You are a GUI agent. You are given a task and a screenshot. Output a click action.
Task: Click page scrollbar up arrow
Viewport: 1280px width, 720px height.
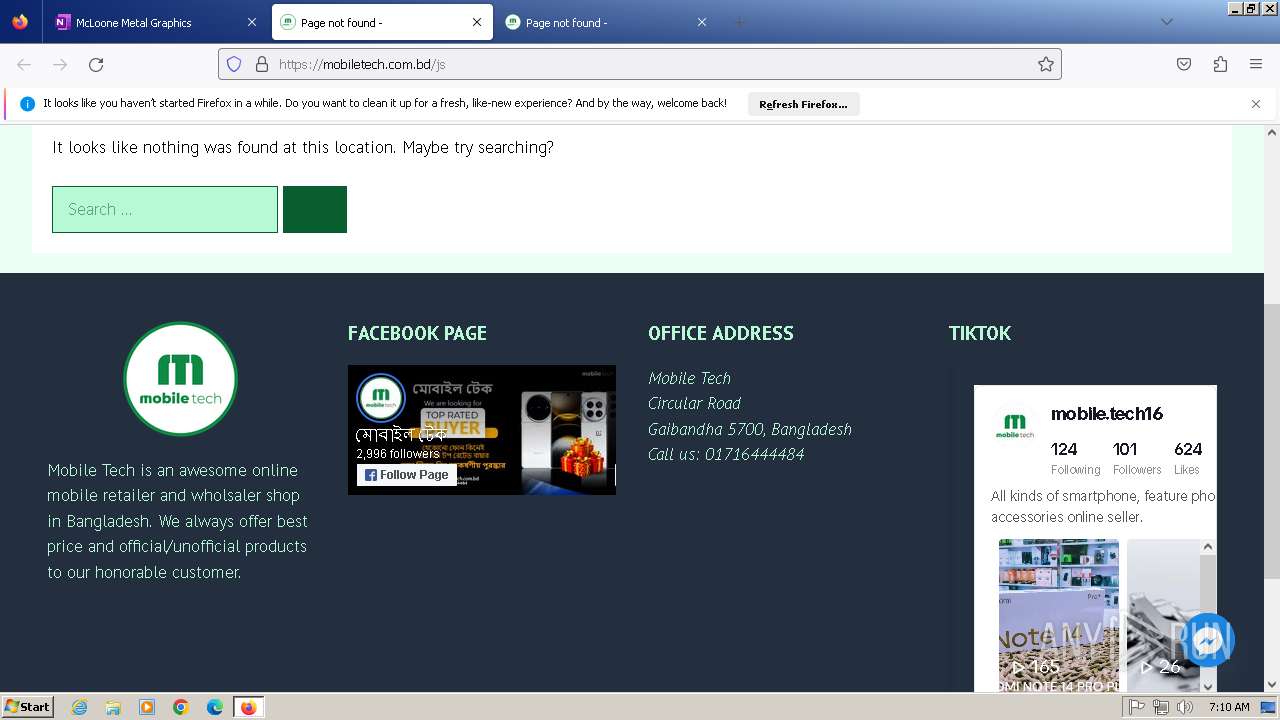[1272, 132]
